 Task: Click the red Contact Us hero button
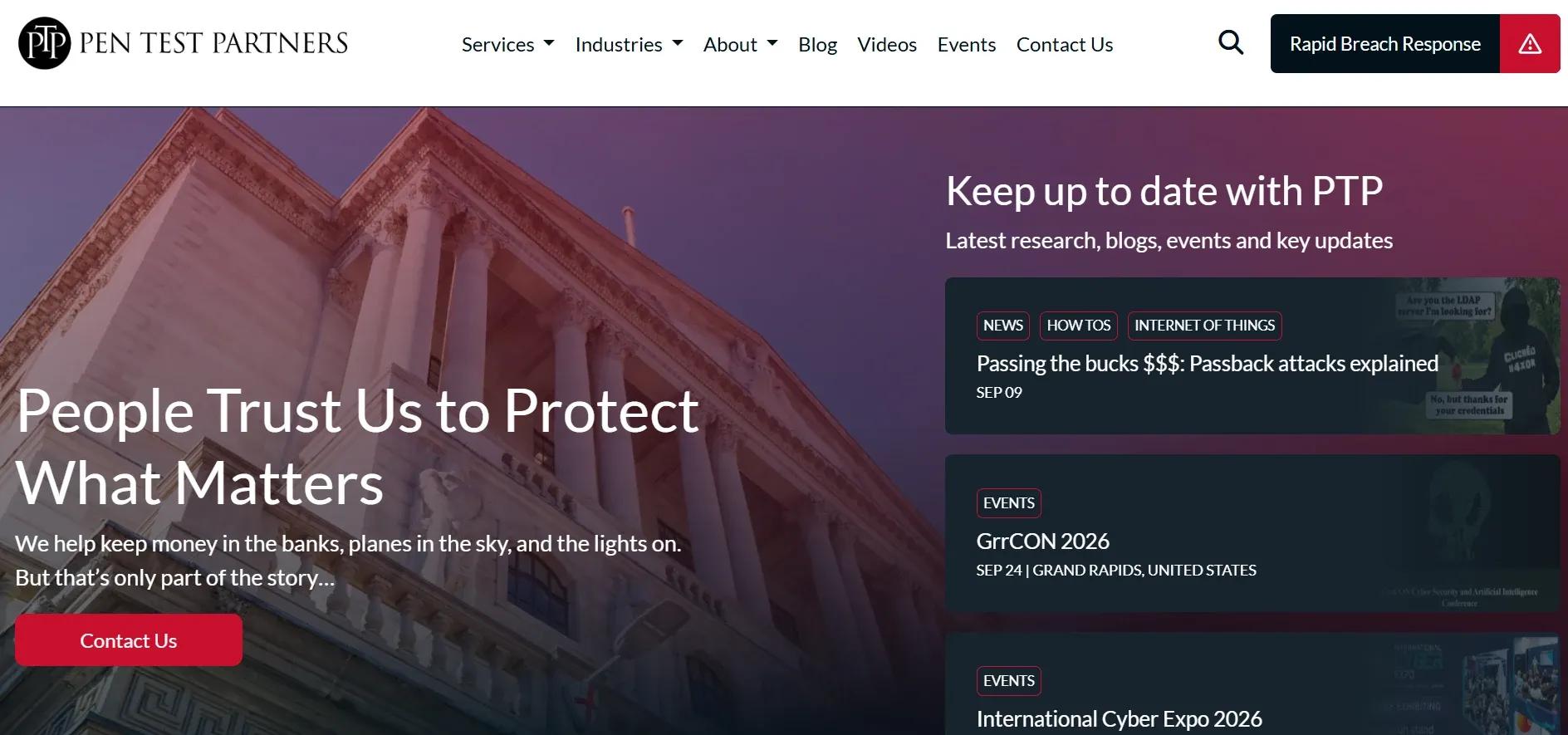(x=129, y=640)
